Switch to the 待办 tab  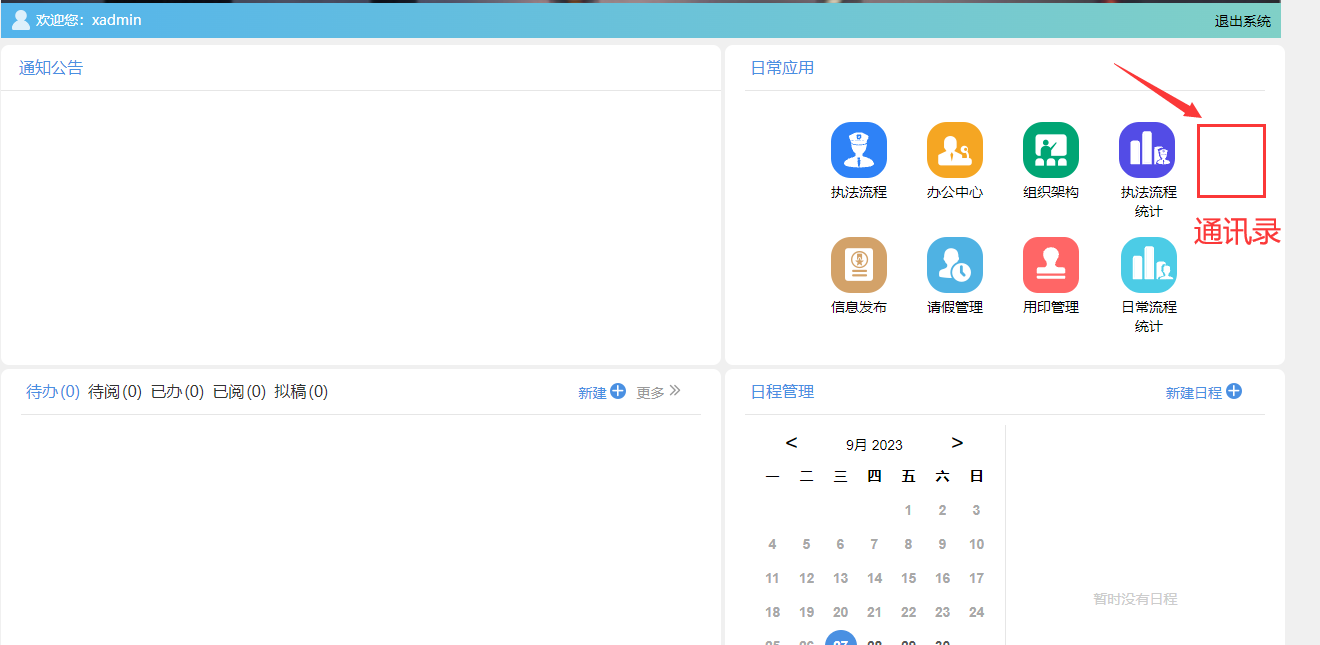(52, 392)
